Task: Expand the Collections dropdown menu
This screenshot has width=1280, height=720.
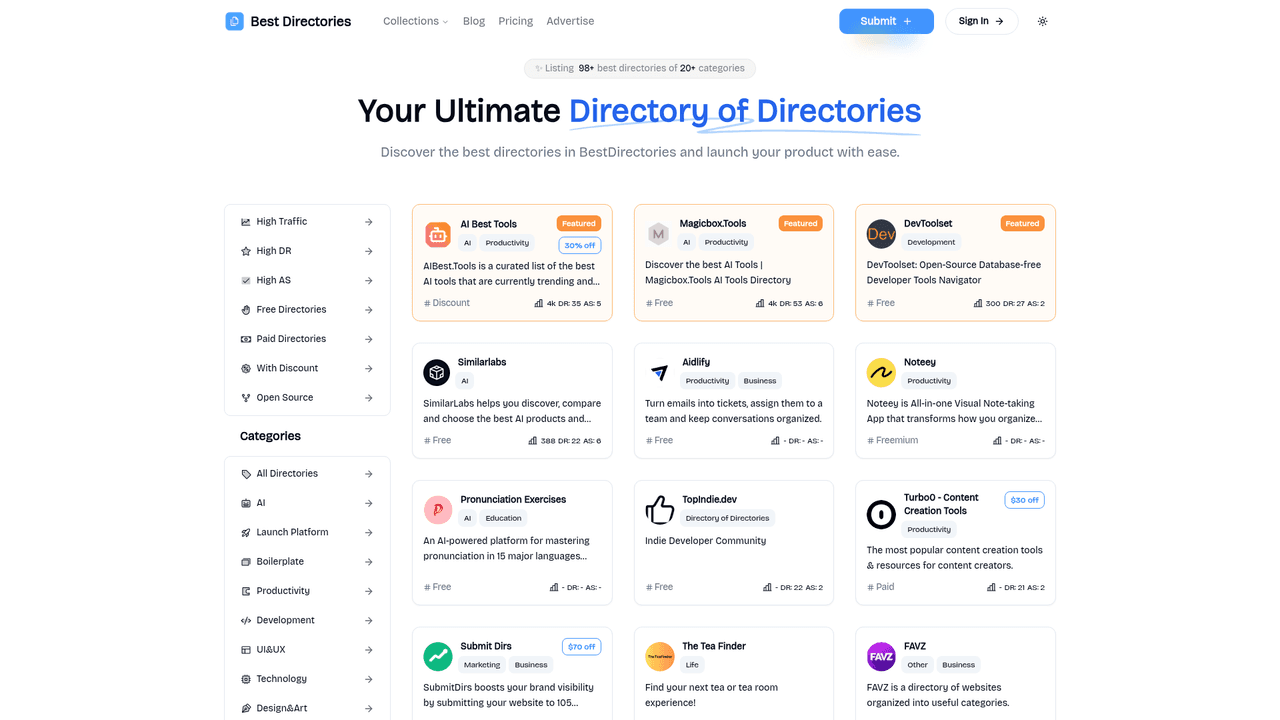Action: tap(415, 21)
